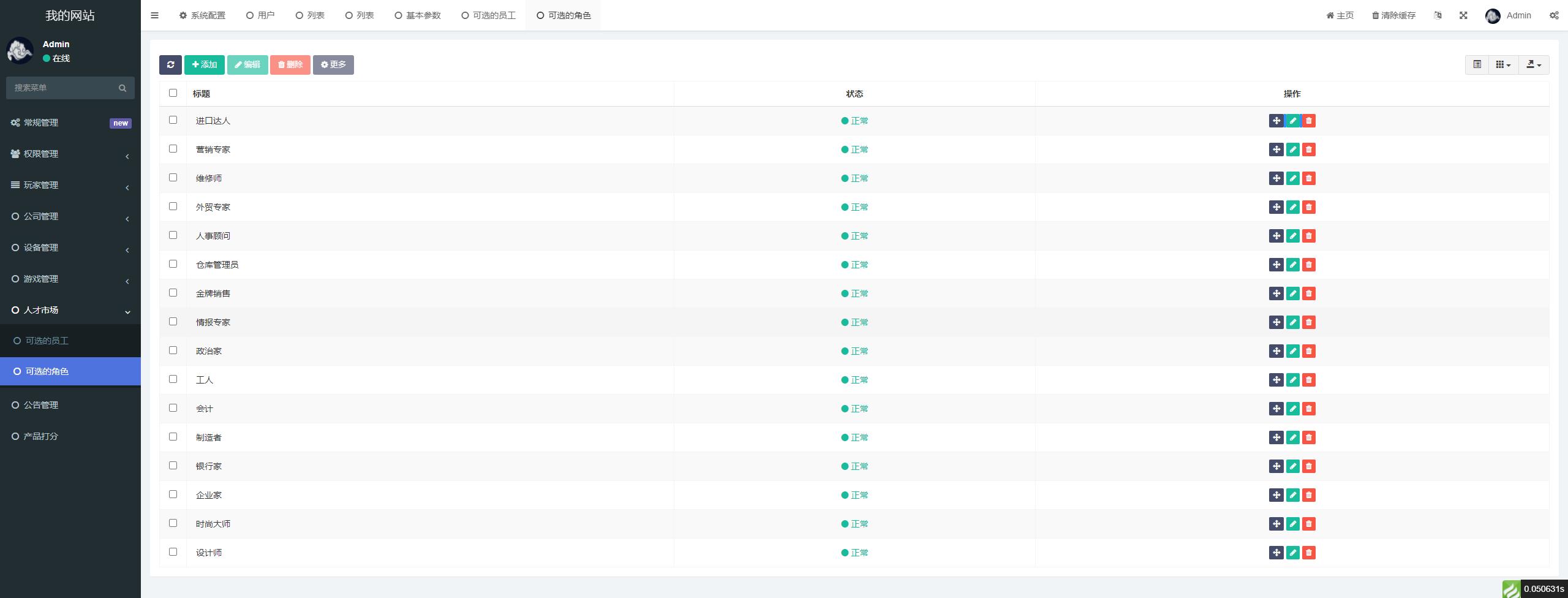Open the export data dropdown
This screenshot has width=1568, height=598.
click(1534, 64)
